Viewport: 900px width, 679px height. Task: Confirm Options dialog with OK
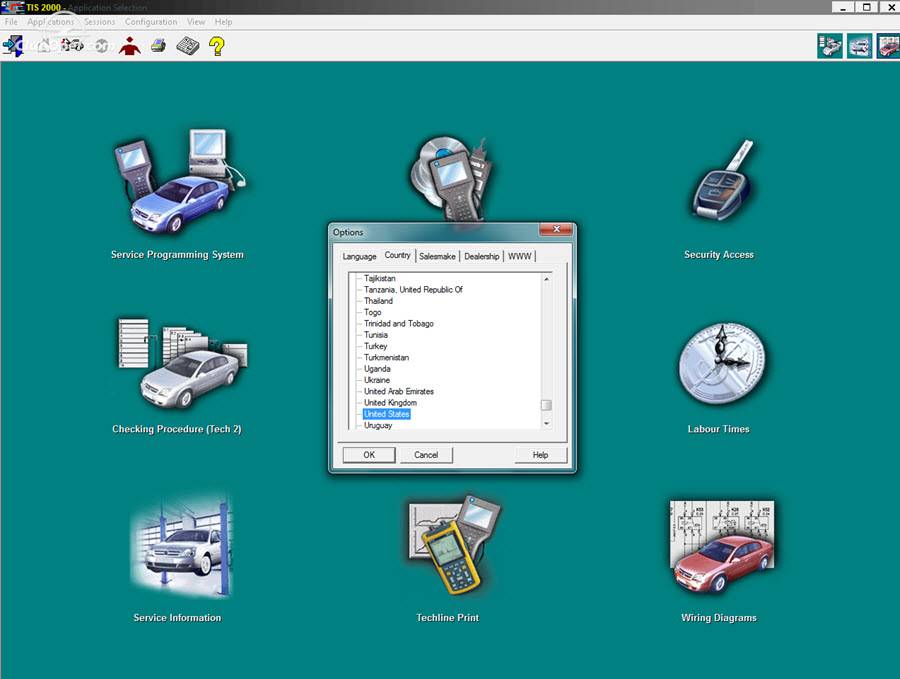click(369, 455)
